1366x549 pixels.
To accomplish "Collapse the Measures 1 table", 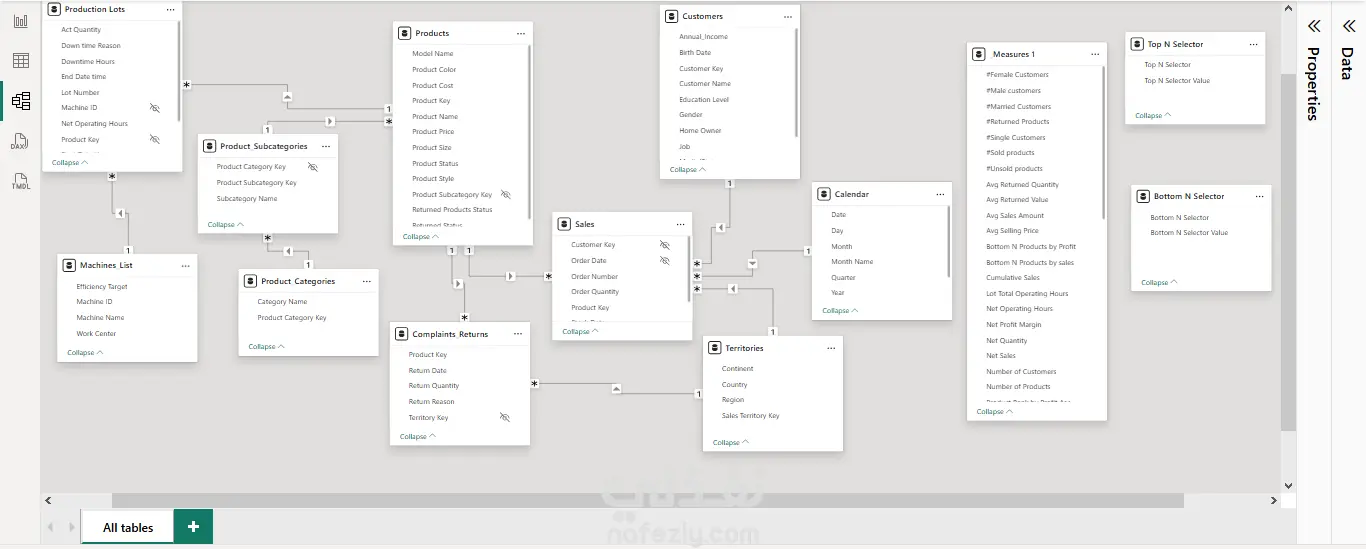I will point(993,412).
